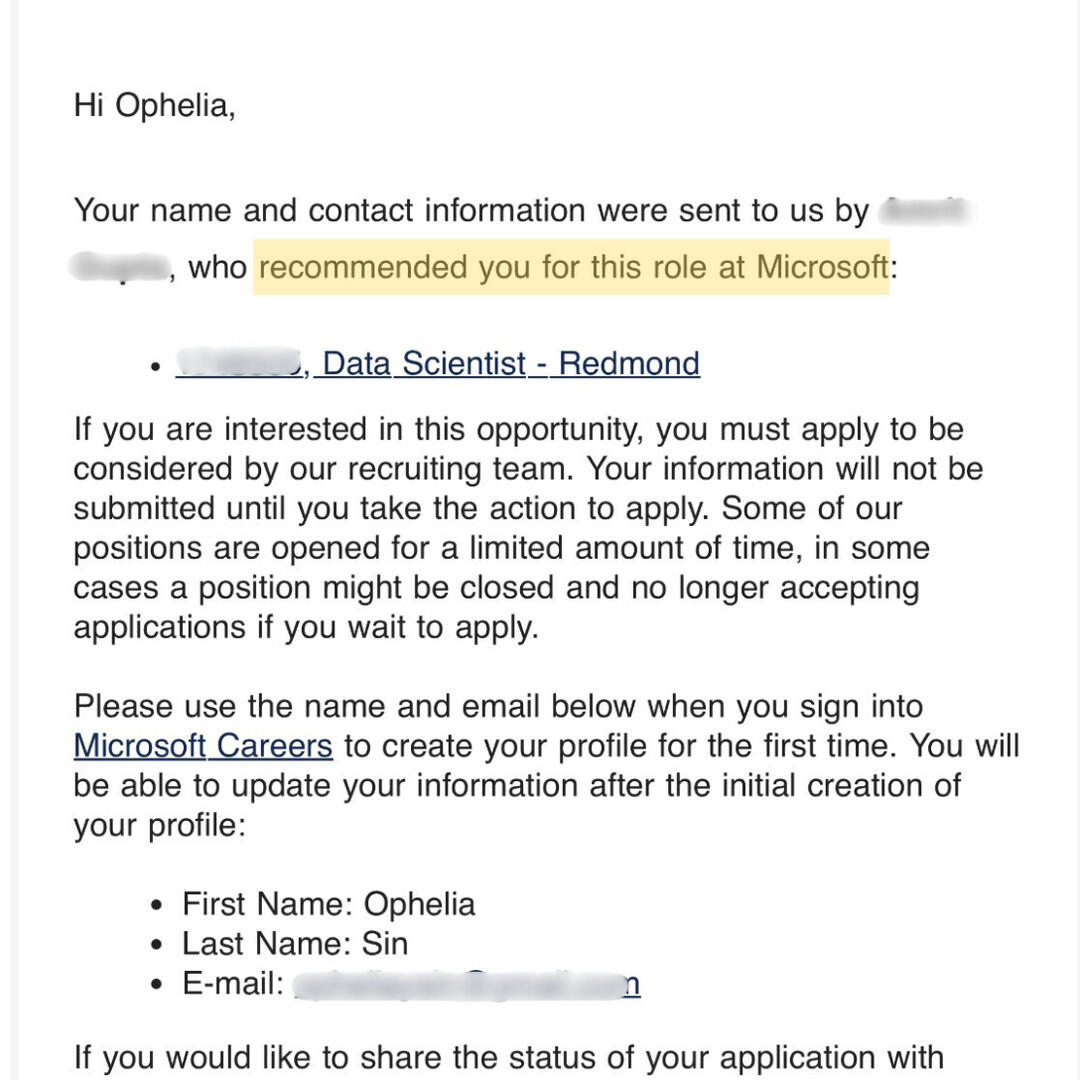Click the "your profile:" line of text

(159, 826)
